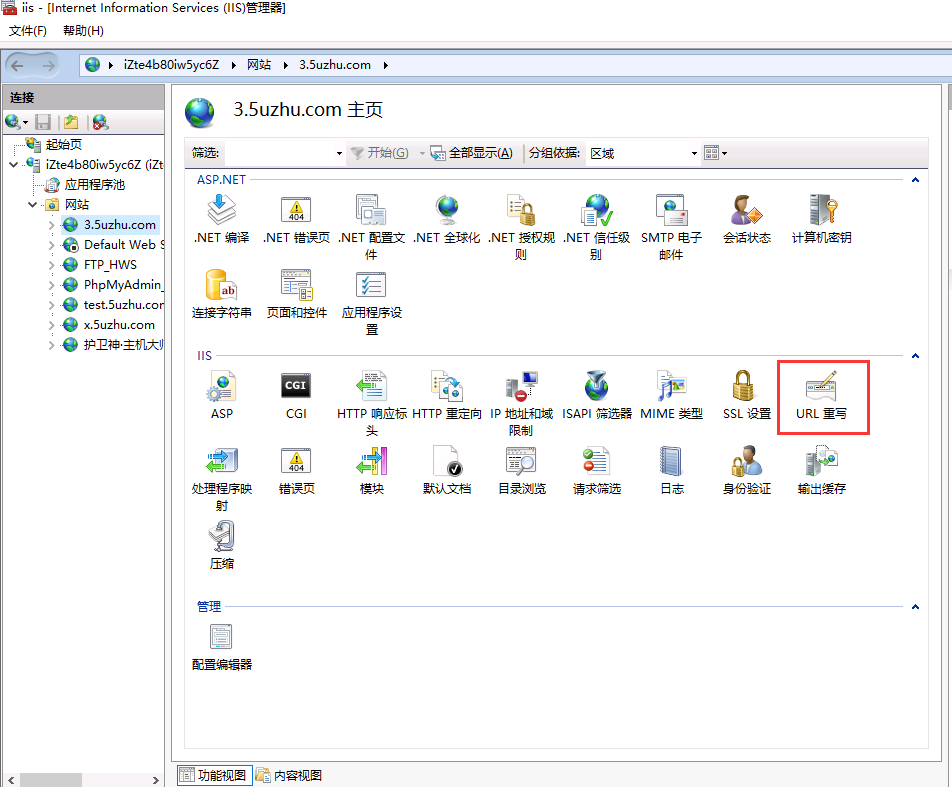Select 应用程序池 in the connections tree
The height and width of the screenshot is (787, 952).
pos(94,185)
